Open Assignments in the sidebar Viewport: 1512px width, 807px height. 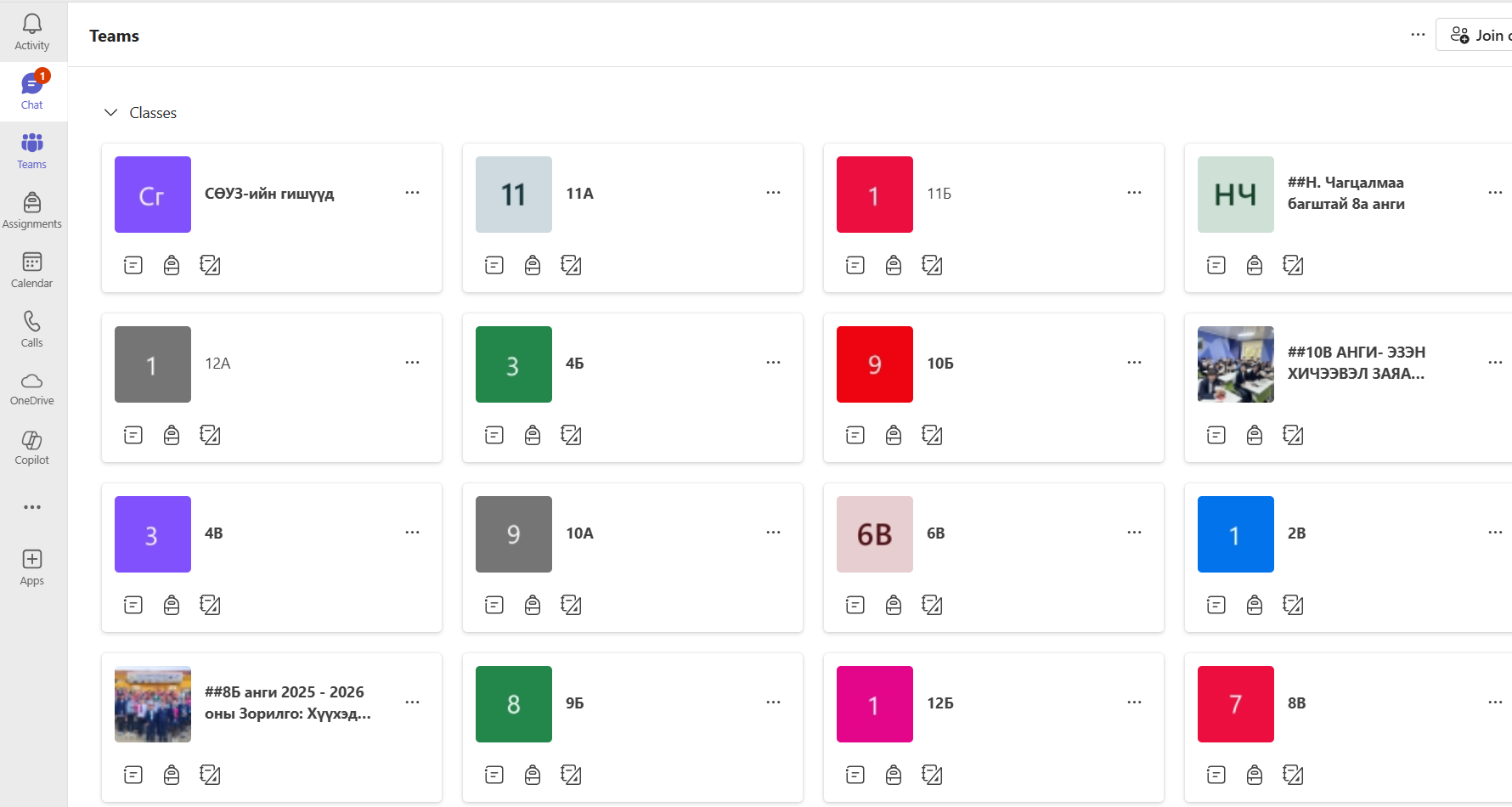tap(32, 210)
